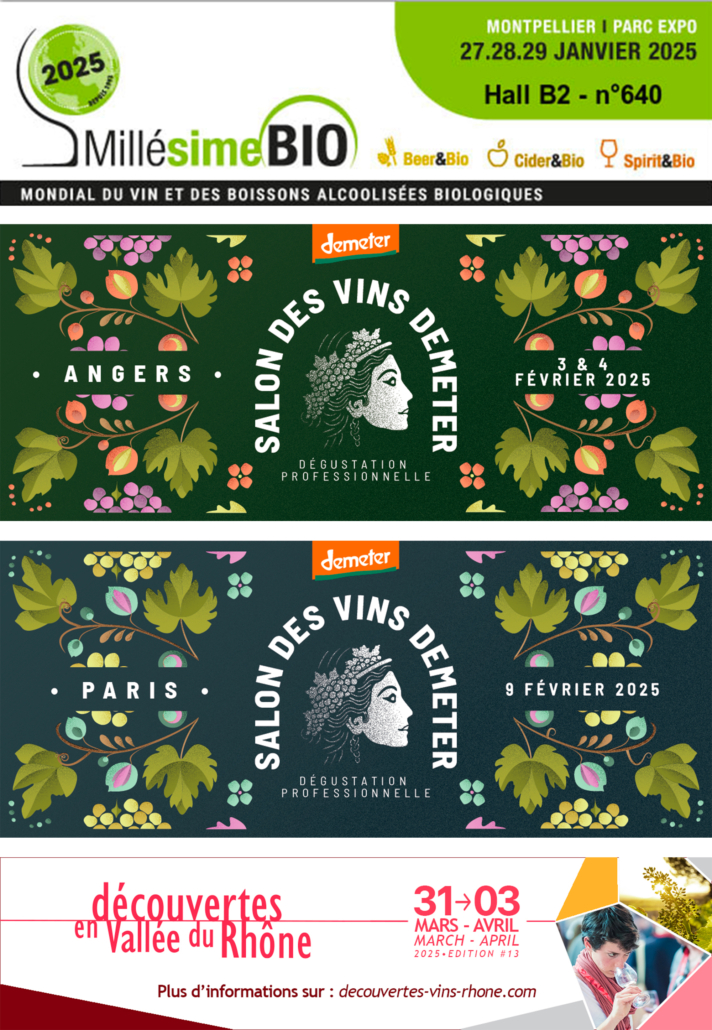Click the Cider&Bio apple icon
712x1030 pixels.
click(498, 153)
